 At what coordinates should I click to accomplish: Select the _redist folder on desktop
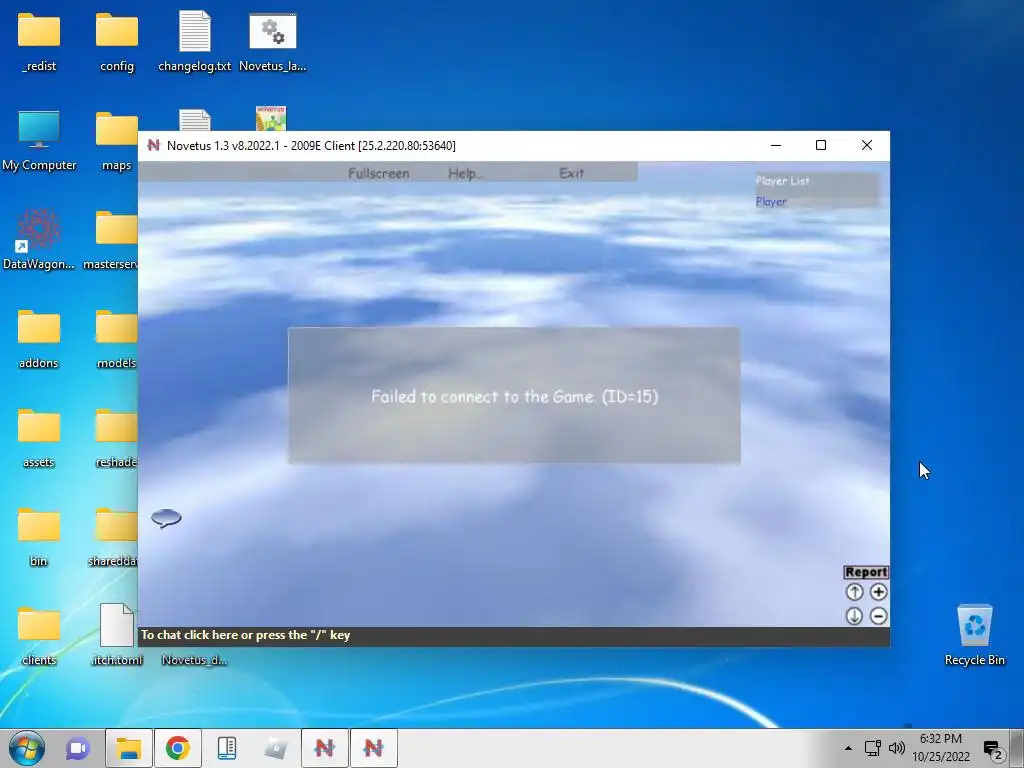coord(39,42)
